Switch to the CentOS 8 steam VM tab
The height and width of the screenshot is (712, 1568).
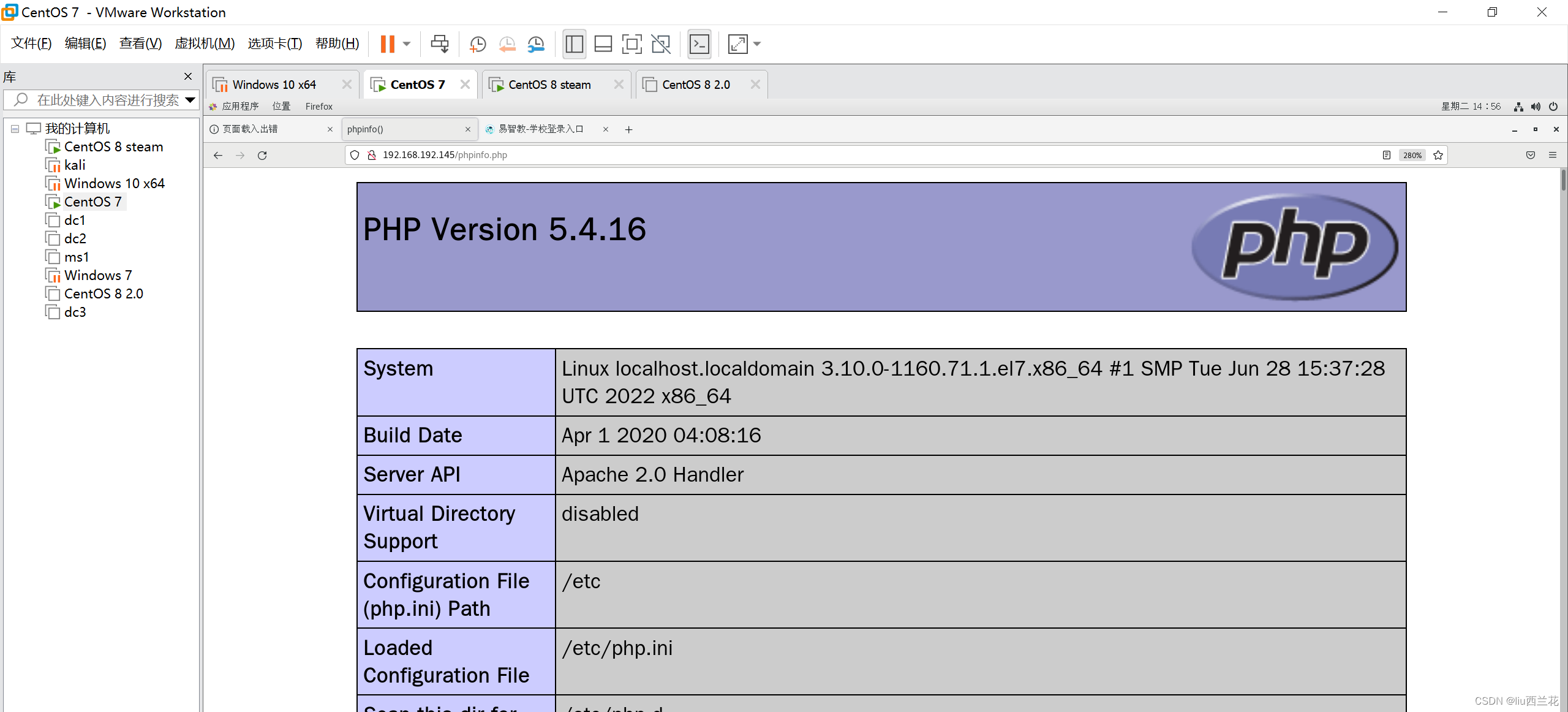coord(549,84)
